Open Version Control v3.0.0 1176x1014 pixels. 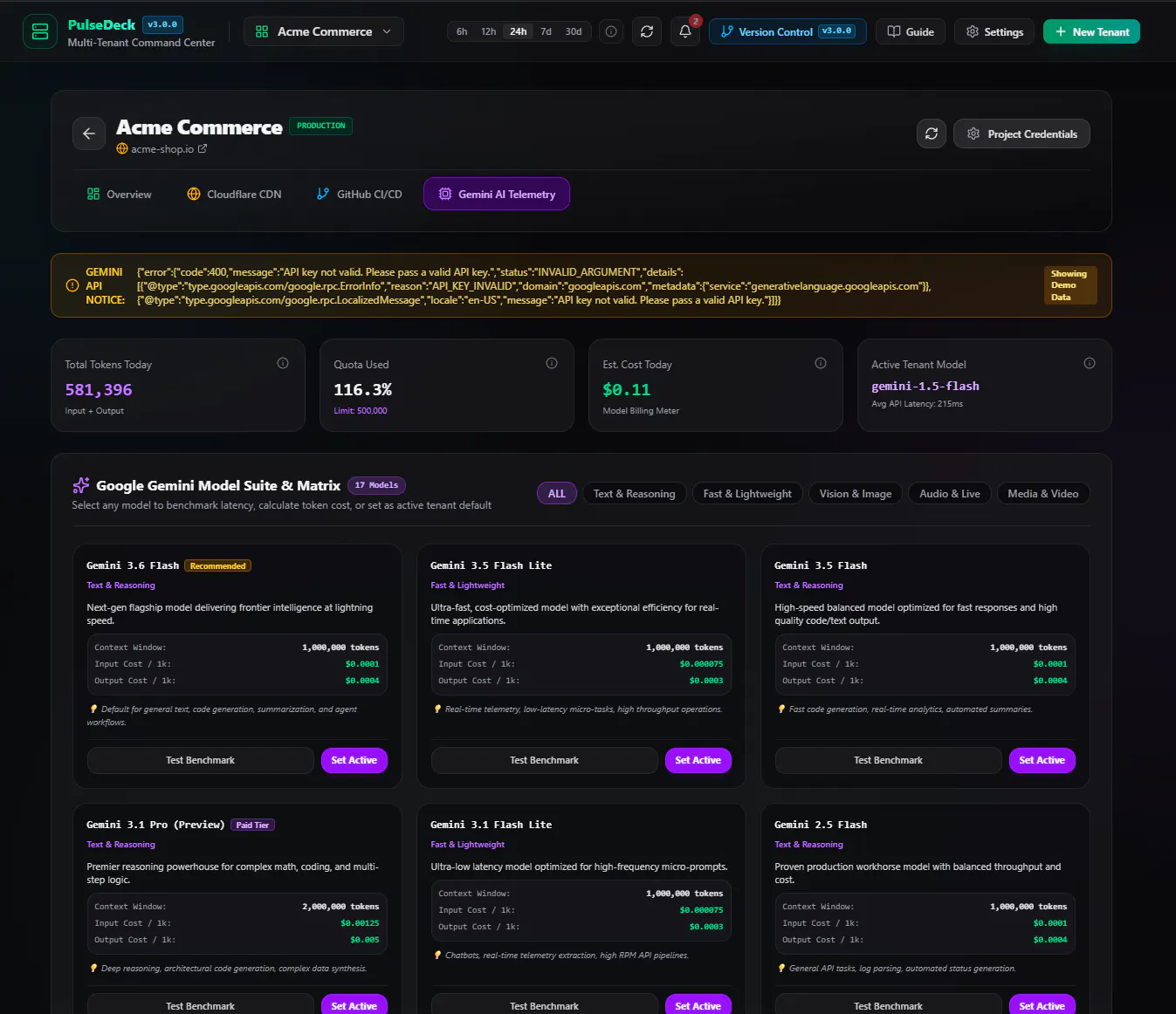click(x=787, y=31)
